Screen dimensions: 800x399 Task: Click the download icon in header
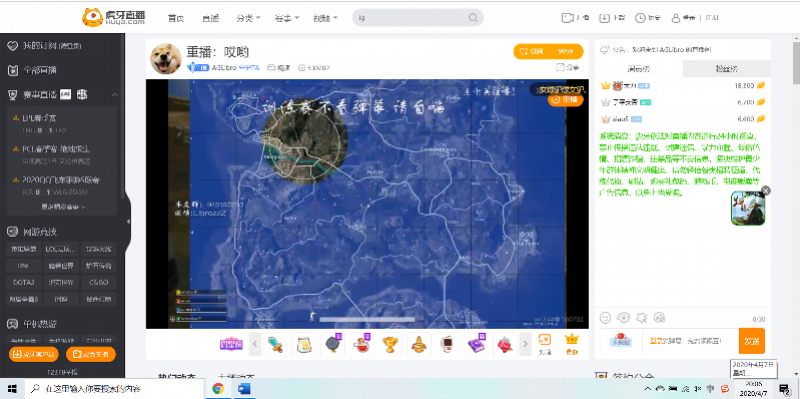coord(605,18)
